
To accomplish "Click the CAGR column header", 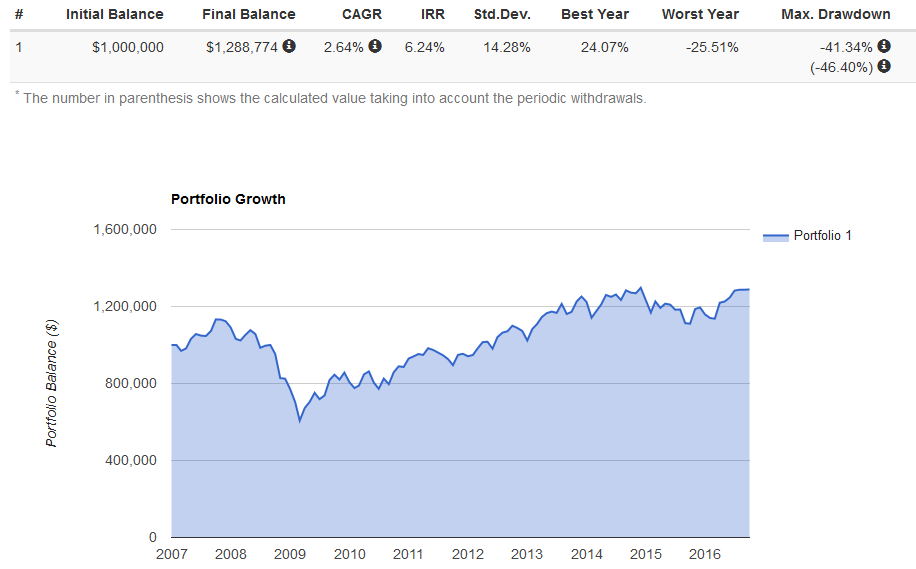I will (362, 15).
